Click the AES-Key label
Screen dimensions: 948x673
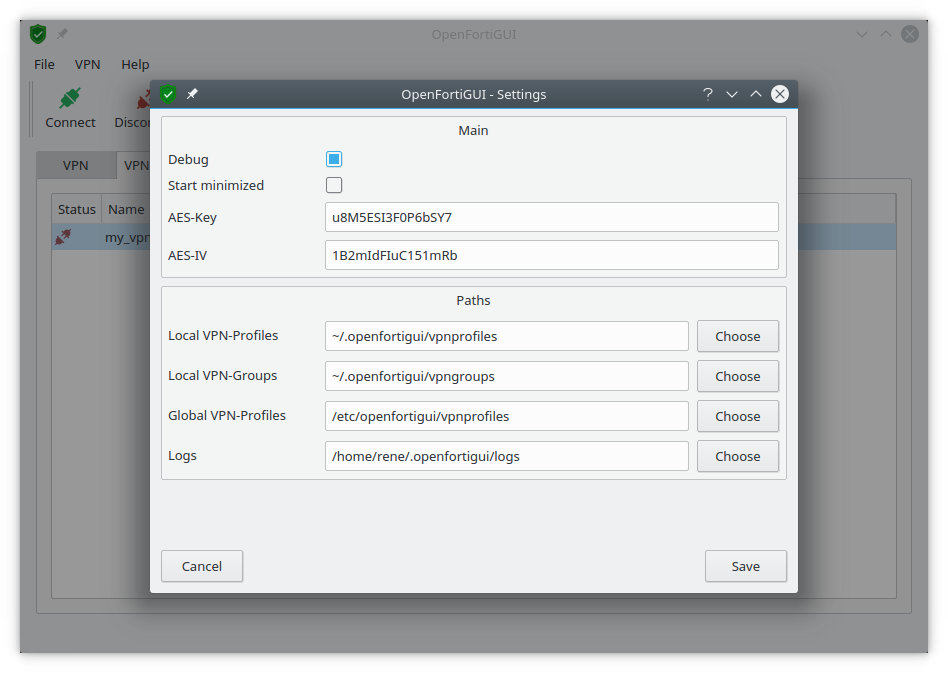[x=192, y=218]
